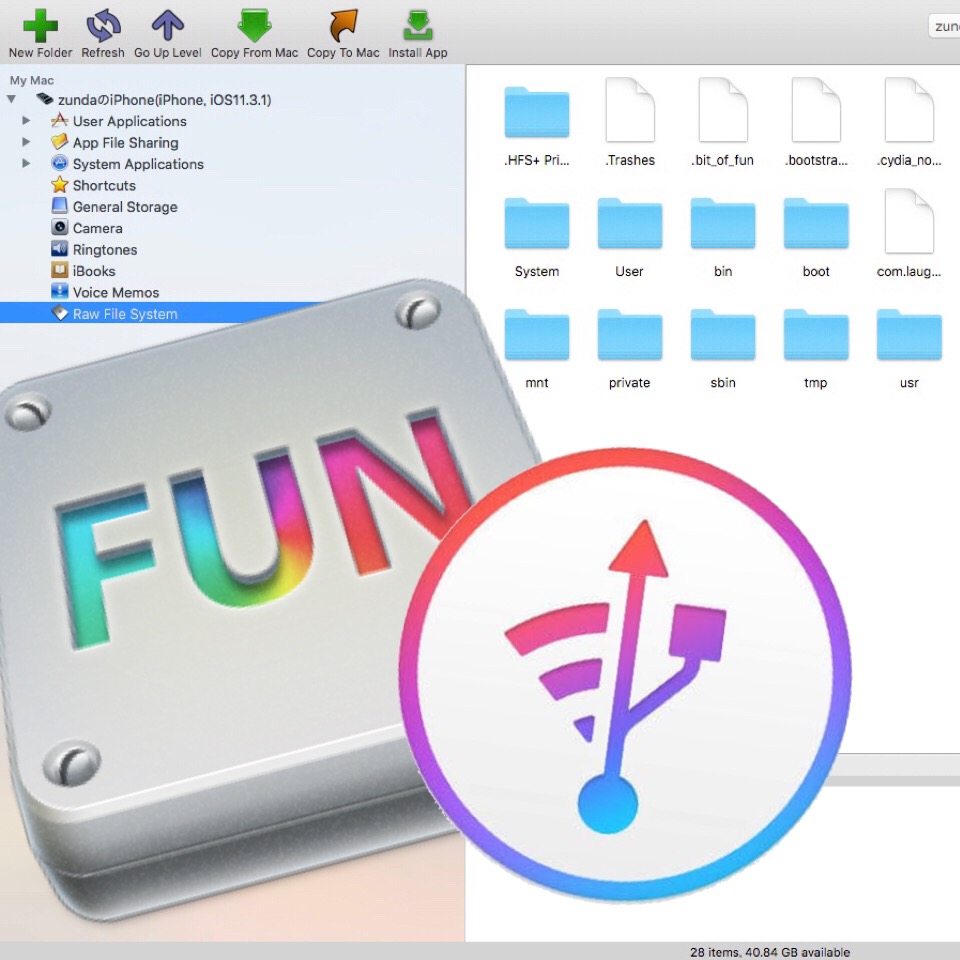Screen dimensions: 960x960
Task: Select Ringtones in the sidebar
Action: (x=104, y=250)
